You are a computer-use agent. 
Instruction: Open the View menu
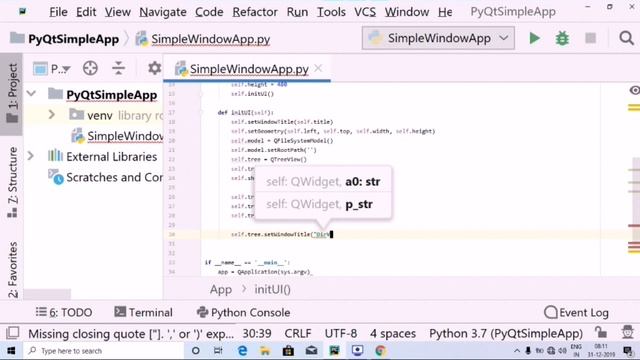tap(118, 12)
